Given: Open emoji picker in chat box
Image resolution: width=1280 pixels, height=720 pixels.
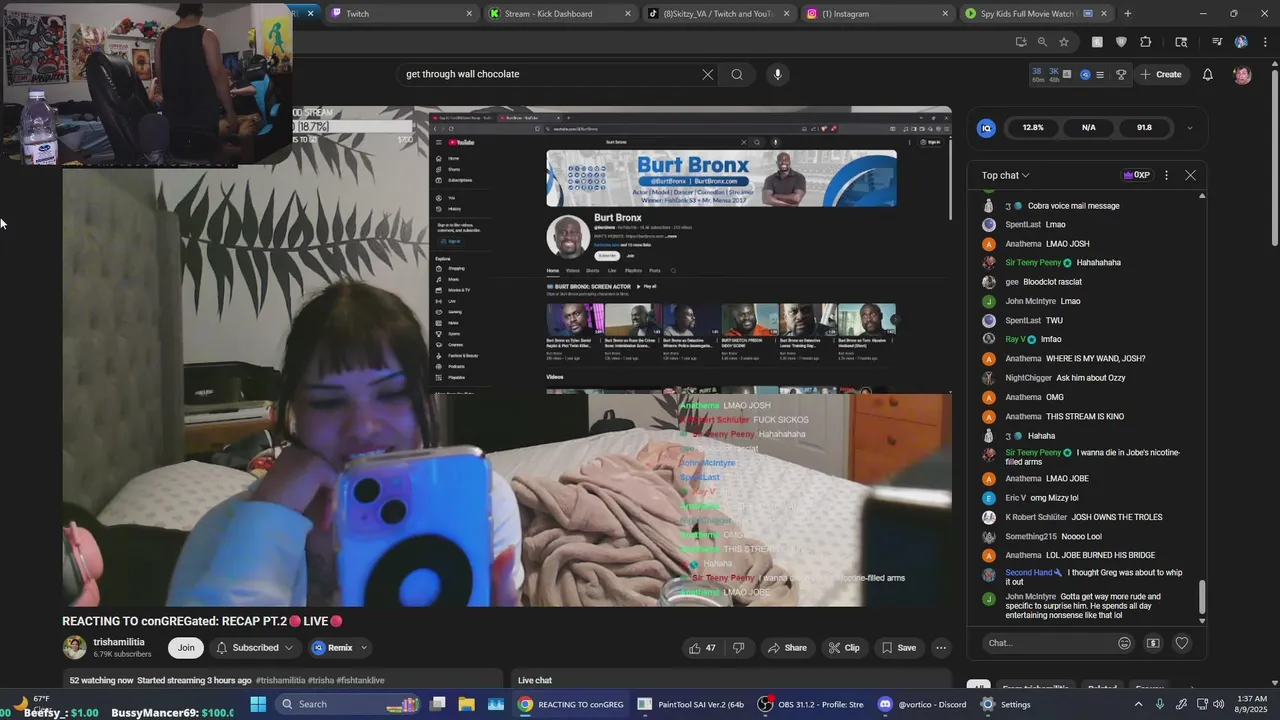Looking at the screenshot, I should (x=1124, y=643).
